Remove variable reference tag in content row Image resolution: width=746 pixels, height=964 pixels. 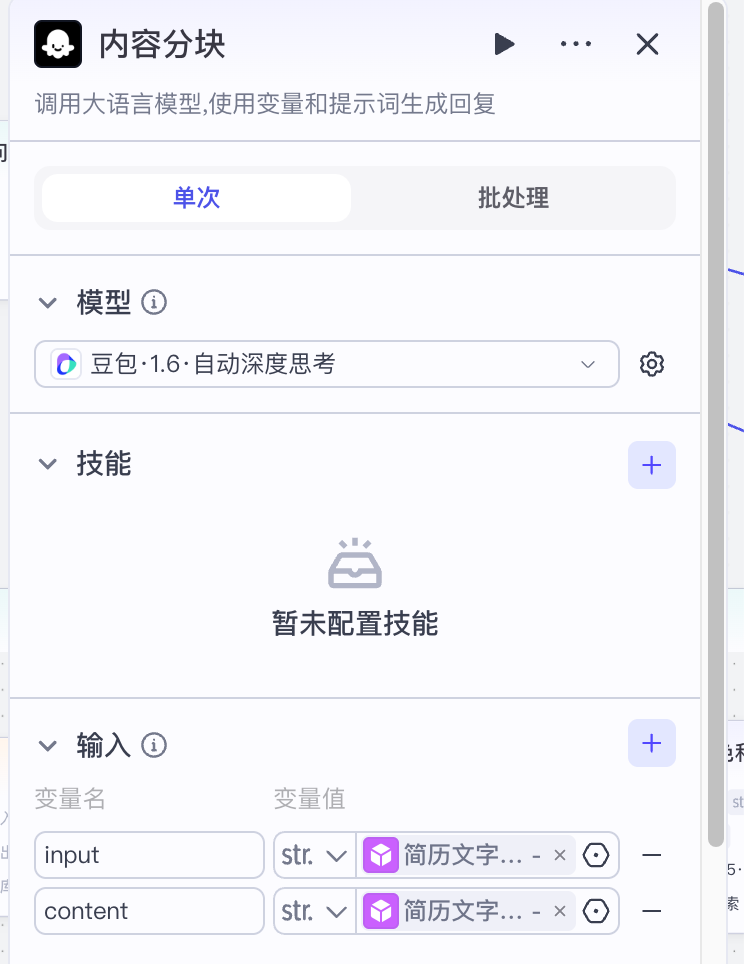pyautogui.click(x=560, y=911)
